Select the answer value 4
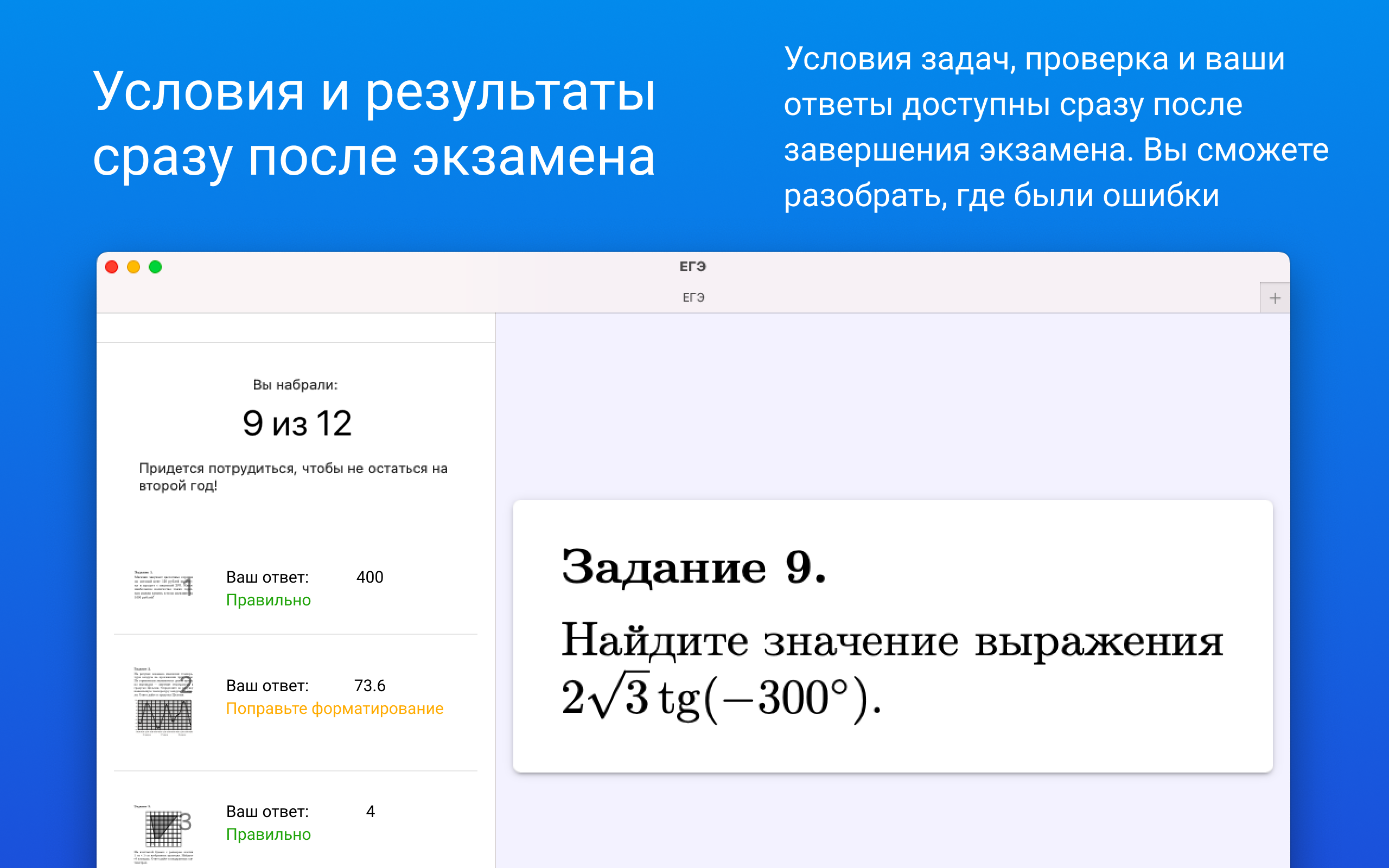 pos(370,811)
